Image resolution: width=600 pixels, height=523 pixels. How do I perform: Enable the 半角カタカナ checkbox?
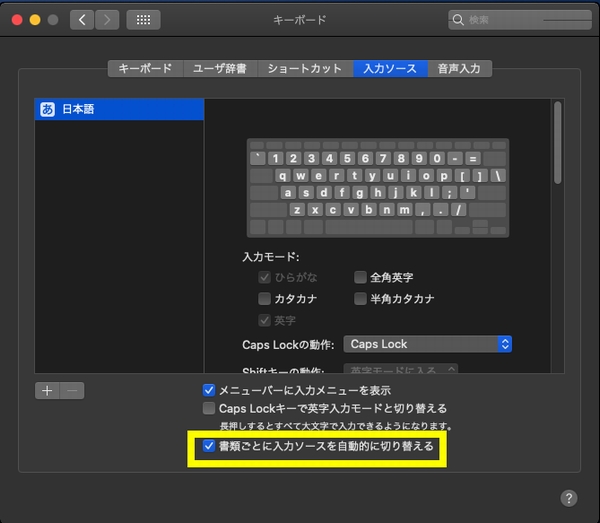(x=360, y=298)
